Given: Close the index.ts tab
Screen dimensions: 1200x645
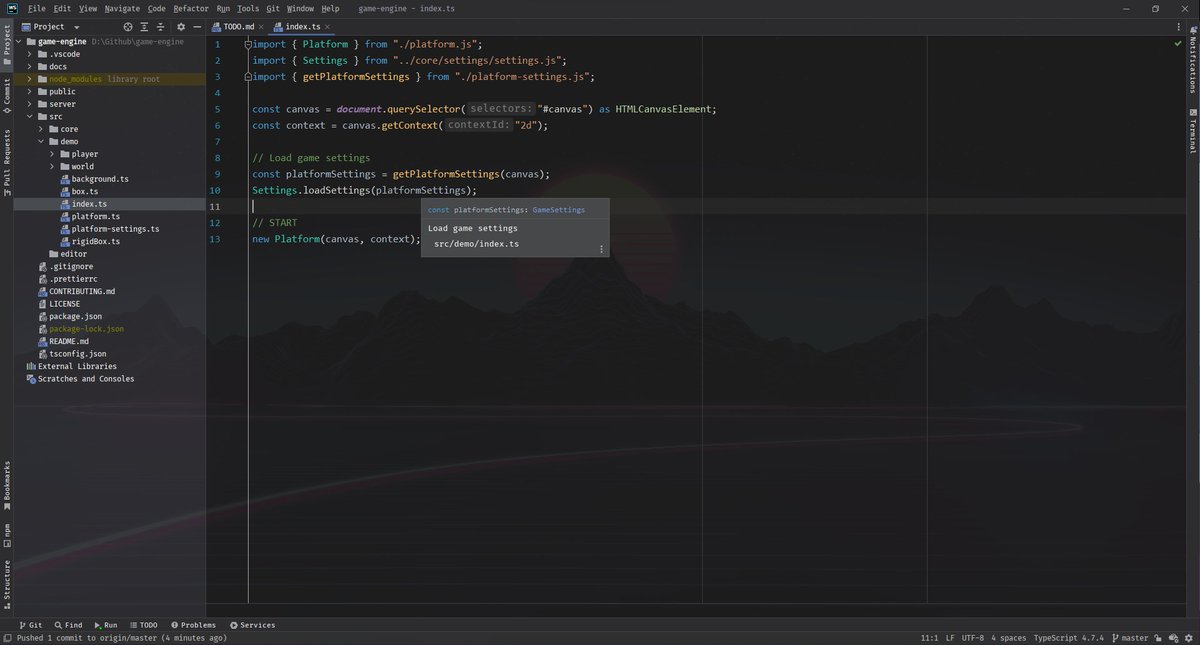Looking at the screenshot, I should [x=327, y=27].
